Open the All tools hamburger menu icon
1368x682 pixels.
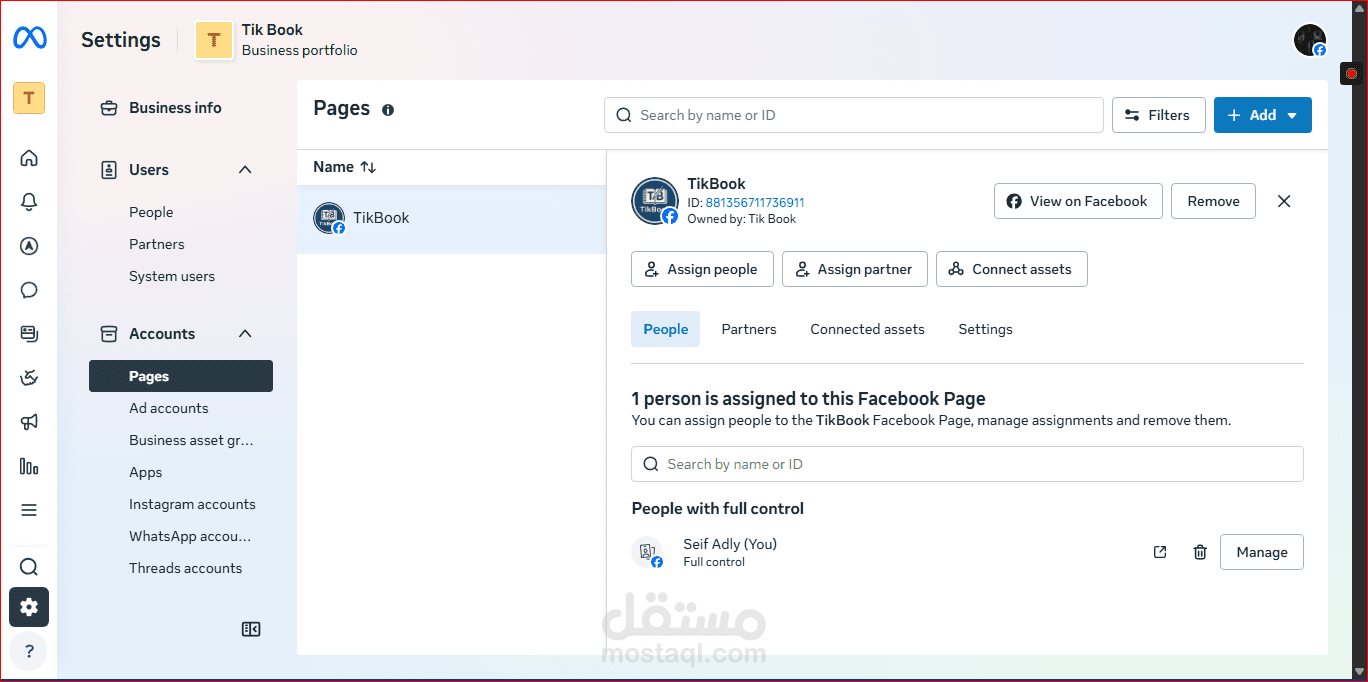pos(29,510)
